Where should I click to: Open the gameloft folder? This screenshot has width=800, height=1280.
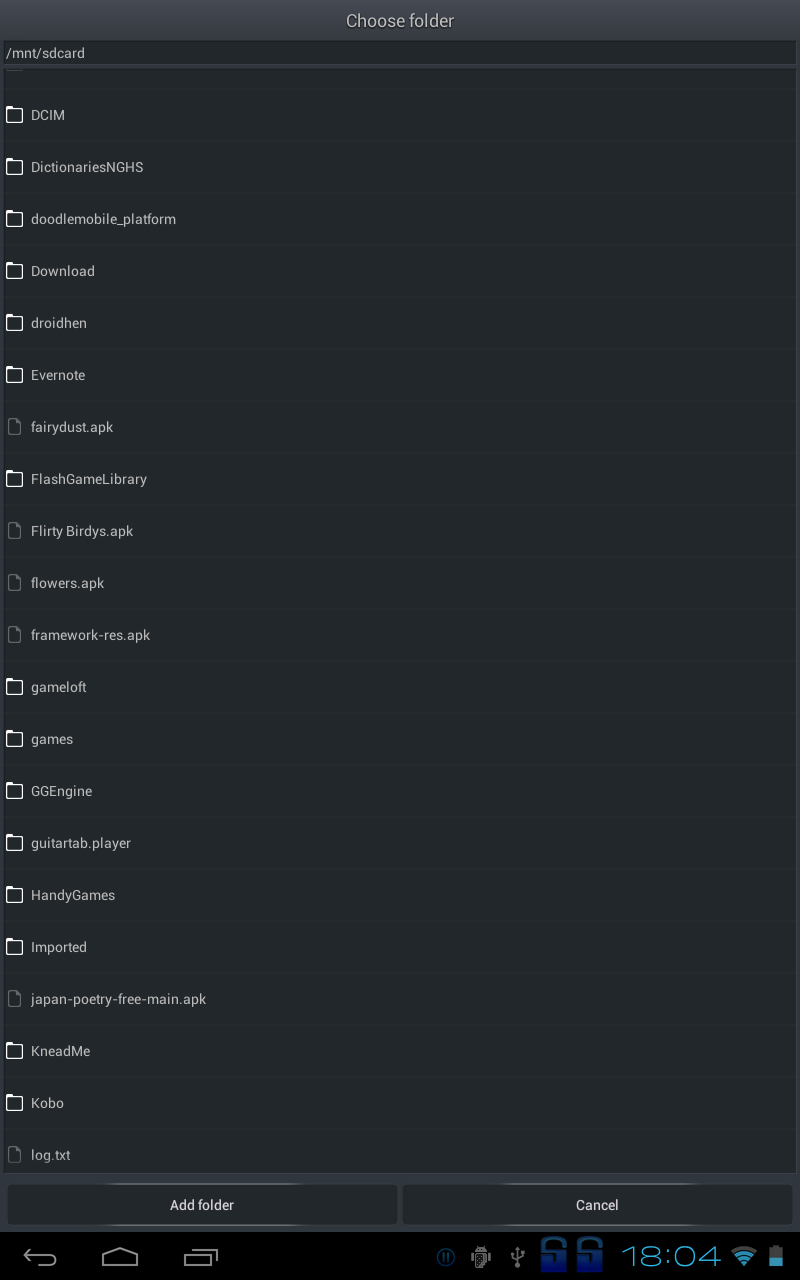point(59,687)
